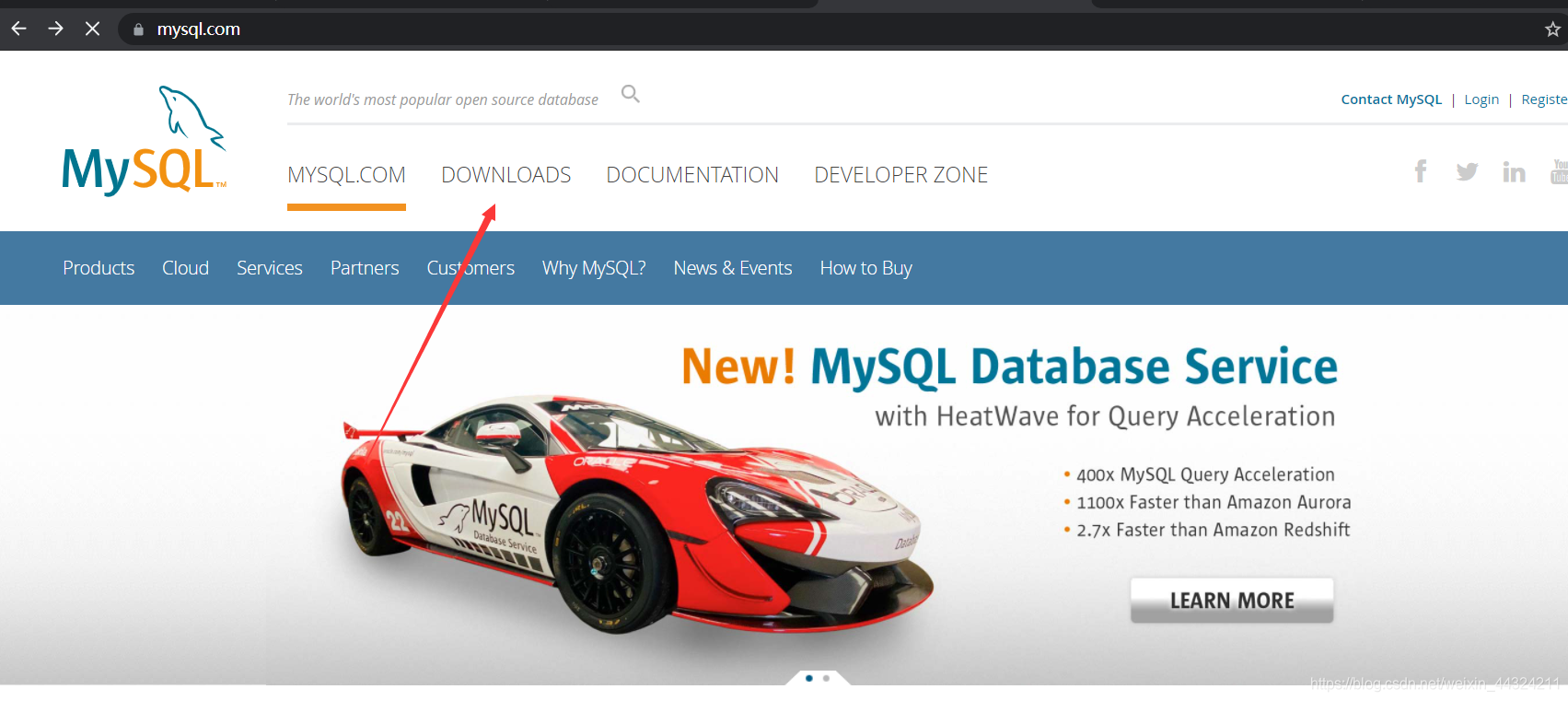Click the Register link
Viewport: 1568px width, 701px height.
tap(1544, 99)
